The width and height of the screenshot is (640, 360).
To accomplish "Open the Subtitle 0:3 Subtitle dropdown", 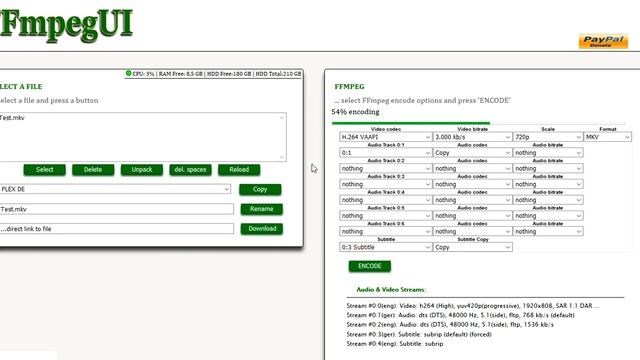I will [385, 247].
